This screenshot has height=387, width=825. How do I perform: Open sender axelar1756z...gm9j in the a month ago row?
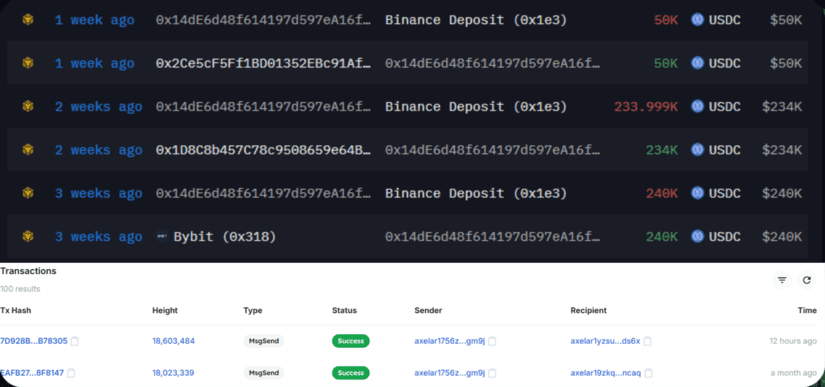pos(449,373)
